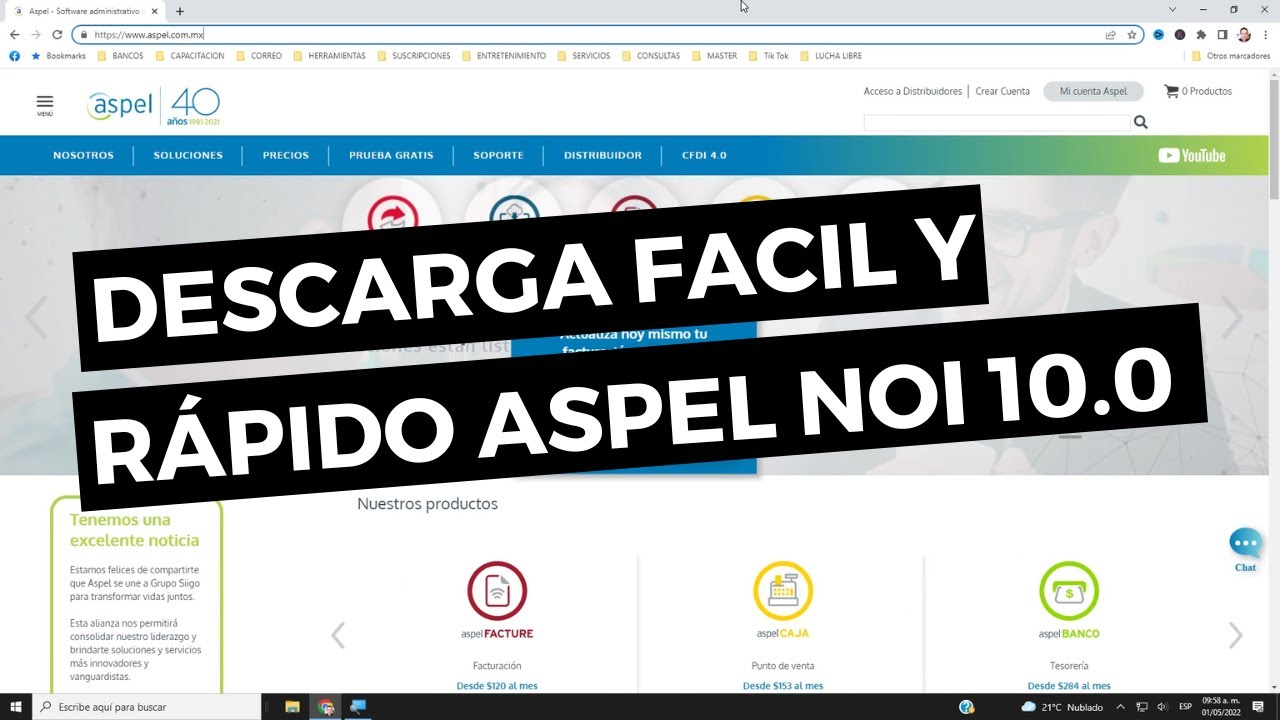This screenshot has width=1280, height=720.
Task: Open the CAPACITACION bookmarks folder
Action: (190, 56)
